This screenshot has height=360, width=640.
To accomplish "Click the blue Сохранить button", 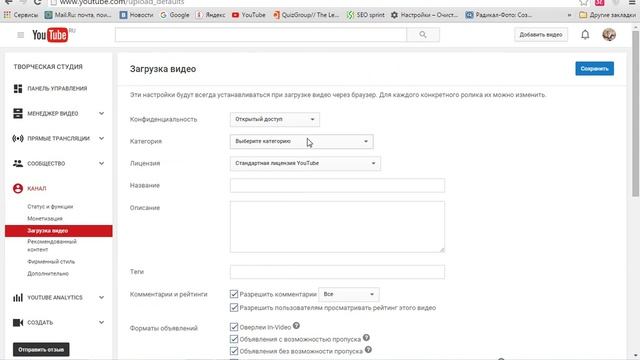I will tap(594, 69).
